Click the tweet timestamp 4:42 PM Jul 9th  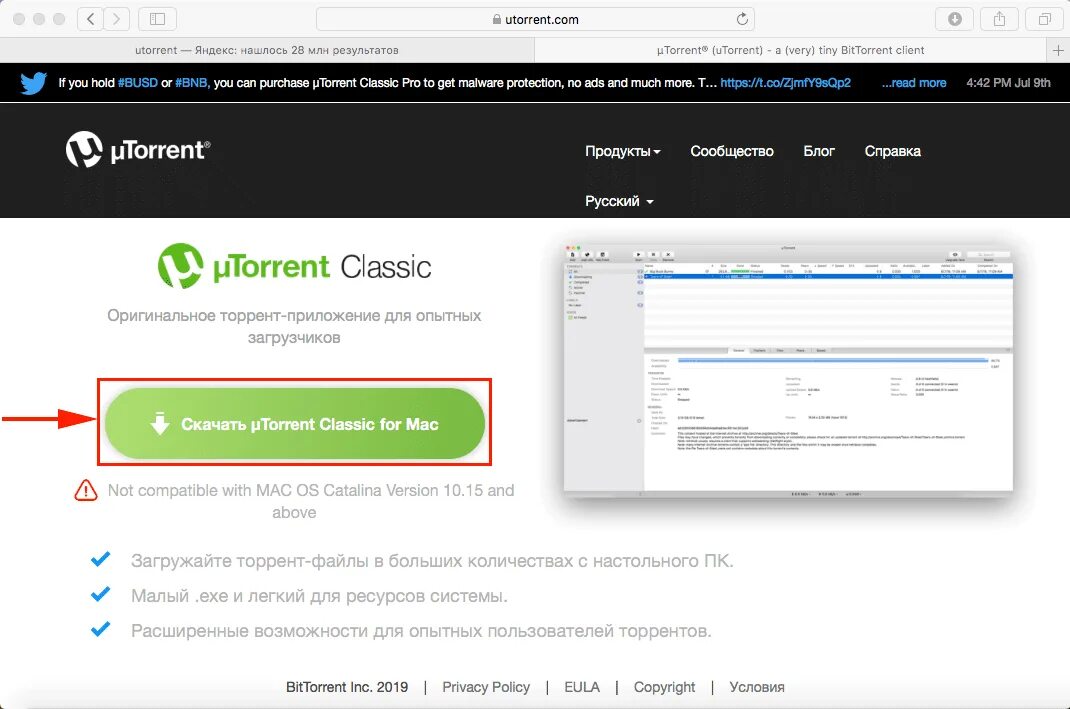[x=1008, y=83]
